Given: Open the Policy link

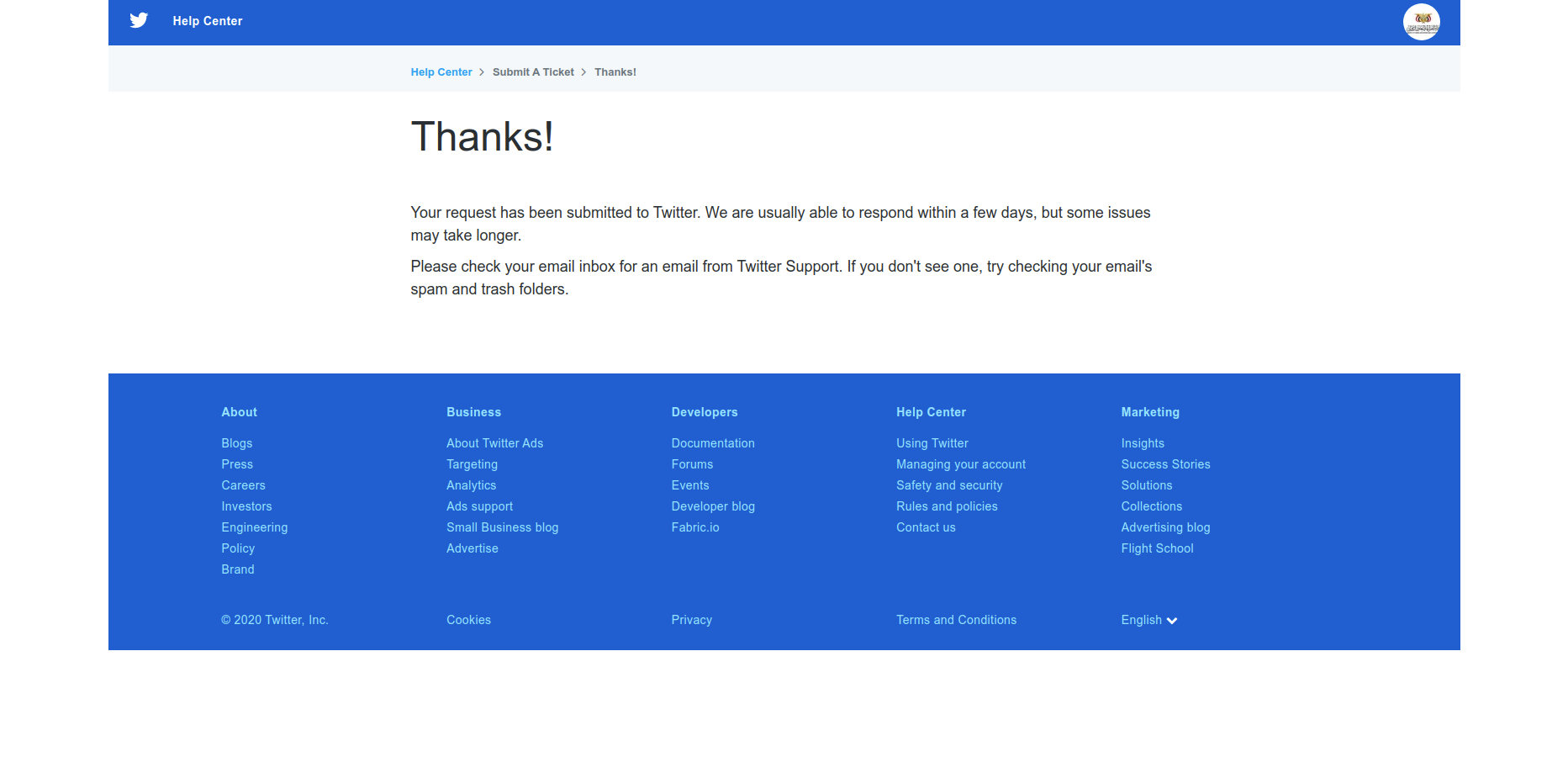Looking at the screenshot, I should click(x=238, y=548).
